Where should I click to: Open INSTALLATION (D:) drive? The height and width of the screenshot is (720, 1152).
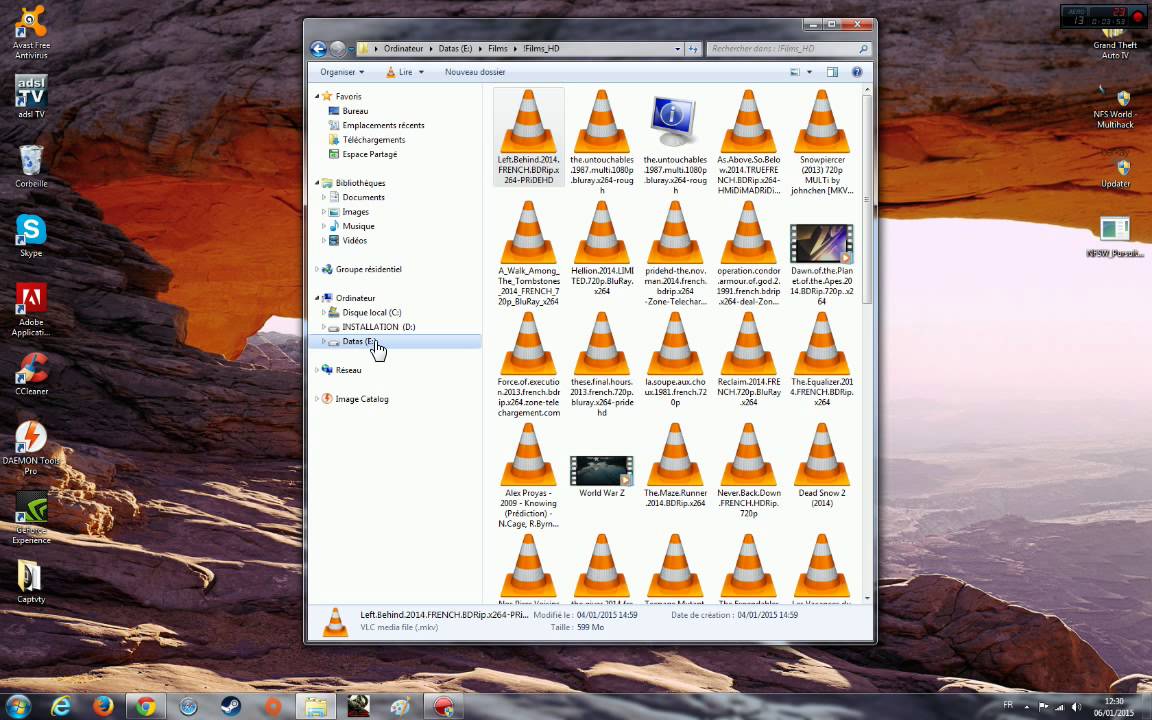[x=378, y=327]
